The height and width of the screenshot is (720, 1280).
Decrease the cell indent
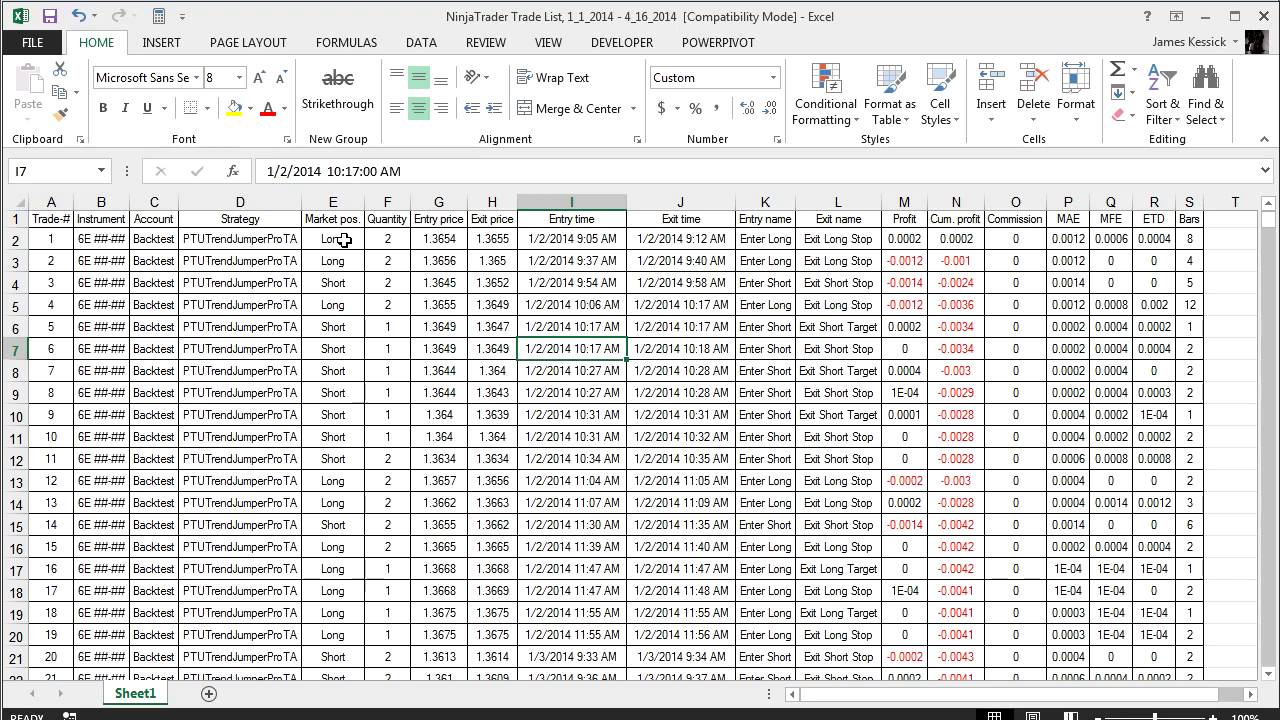coord(472,108)
